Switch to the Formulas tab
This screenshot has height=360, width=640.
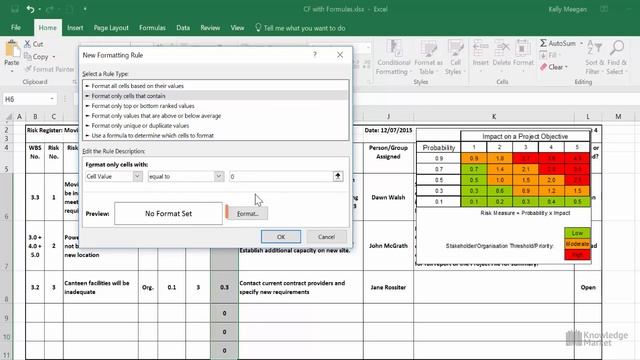coord(152,28)
